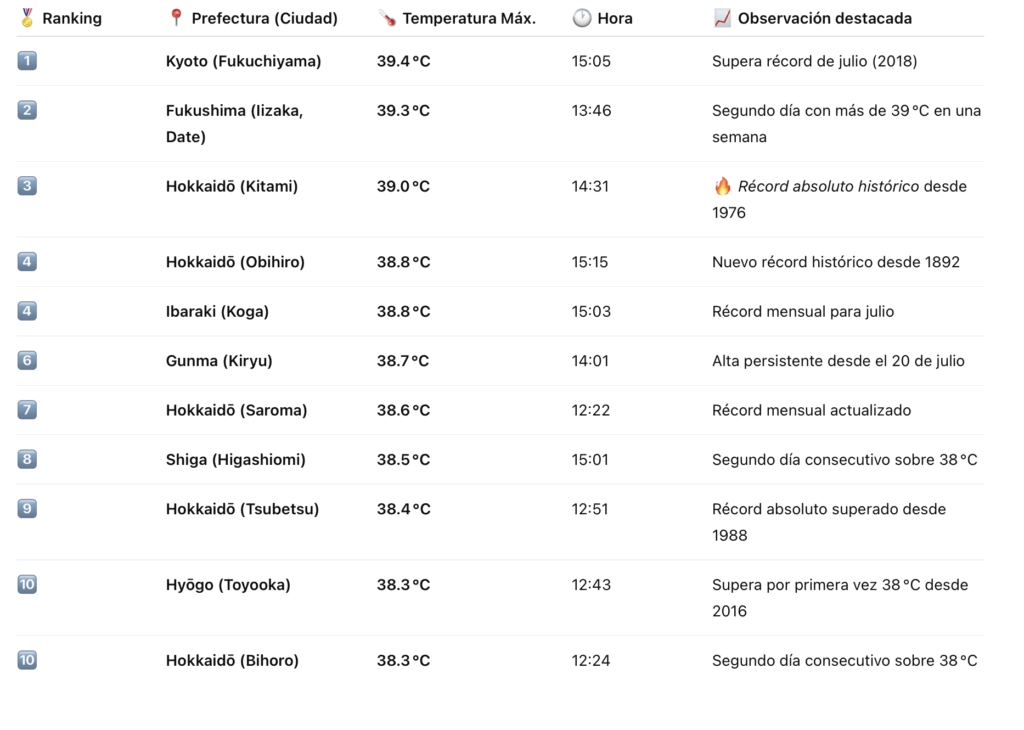The width and height of the screenshot is (1024, 730).
Task: Click the Hora column header text
Action: click(x=615, y=18)
